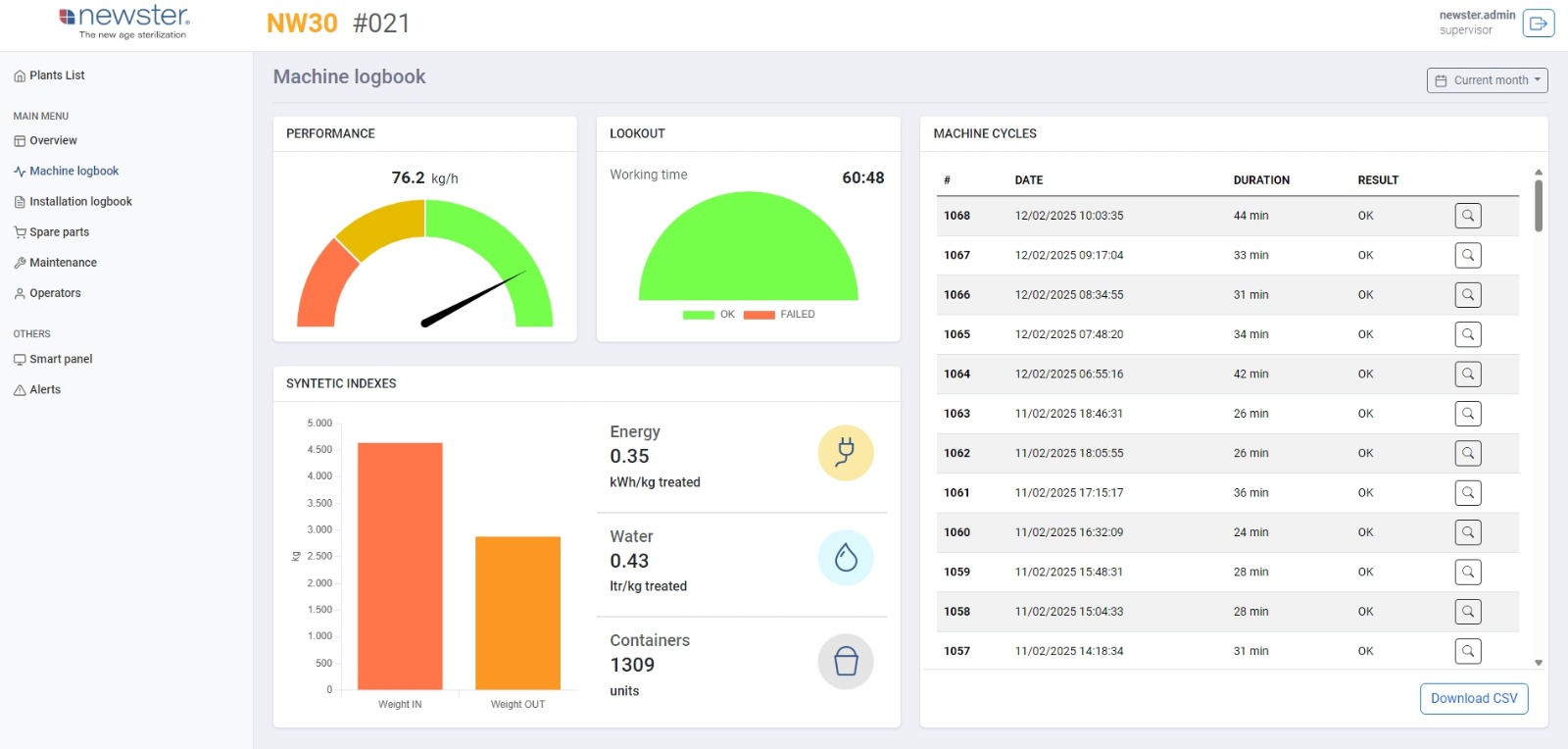Download the cycles as CSV

click(x=1473, y=699)
